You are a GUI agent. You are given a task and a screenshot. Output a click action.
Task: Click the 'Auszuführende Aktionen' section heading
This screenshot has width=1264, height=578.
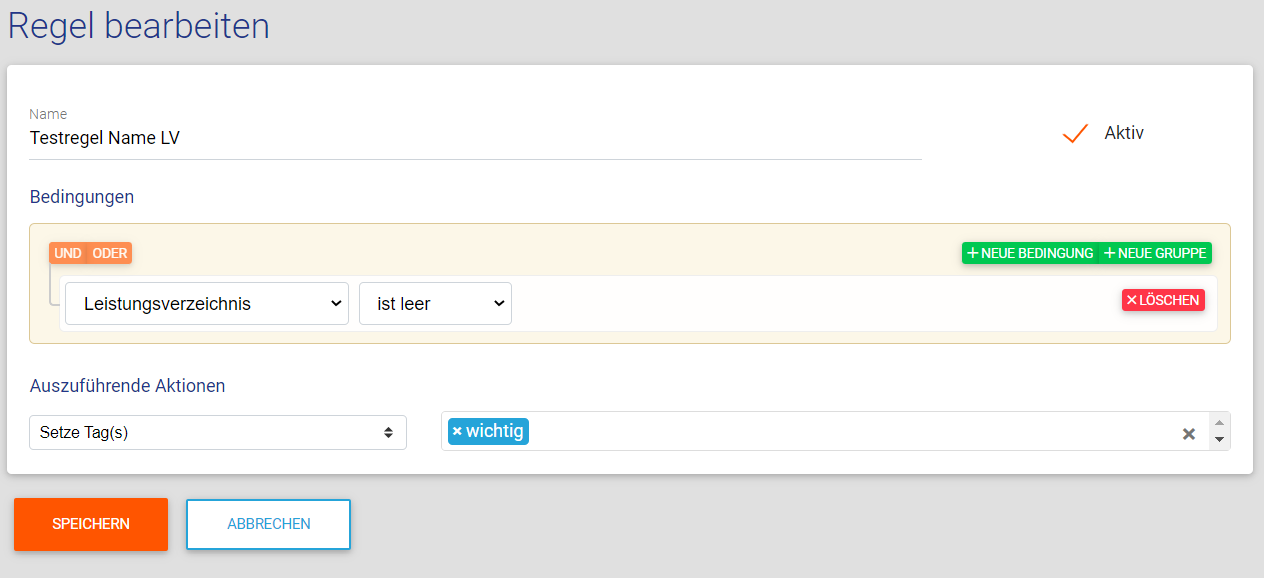coord(127,386)
